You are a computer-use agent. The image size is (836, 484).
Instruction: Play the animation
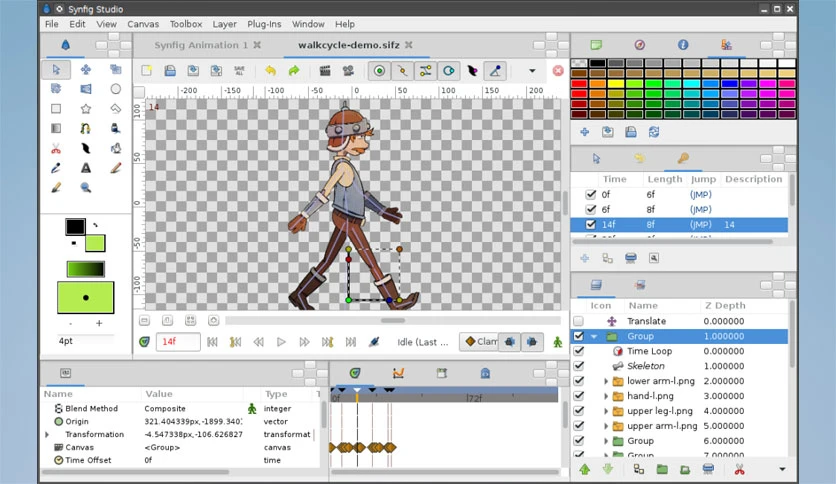click(281, 342)
